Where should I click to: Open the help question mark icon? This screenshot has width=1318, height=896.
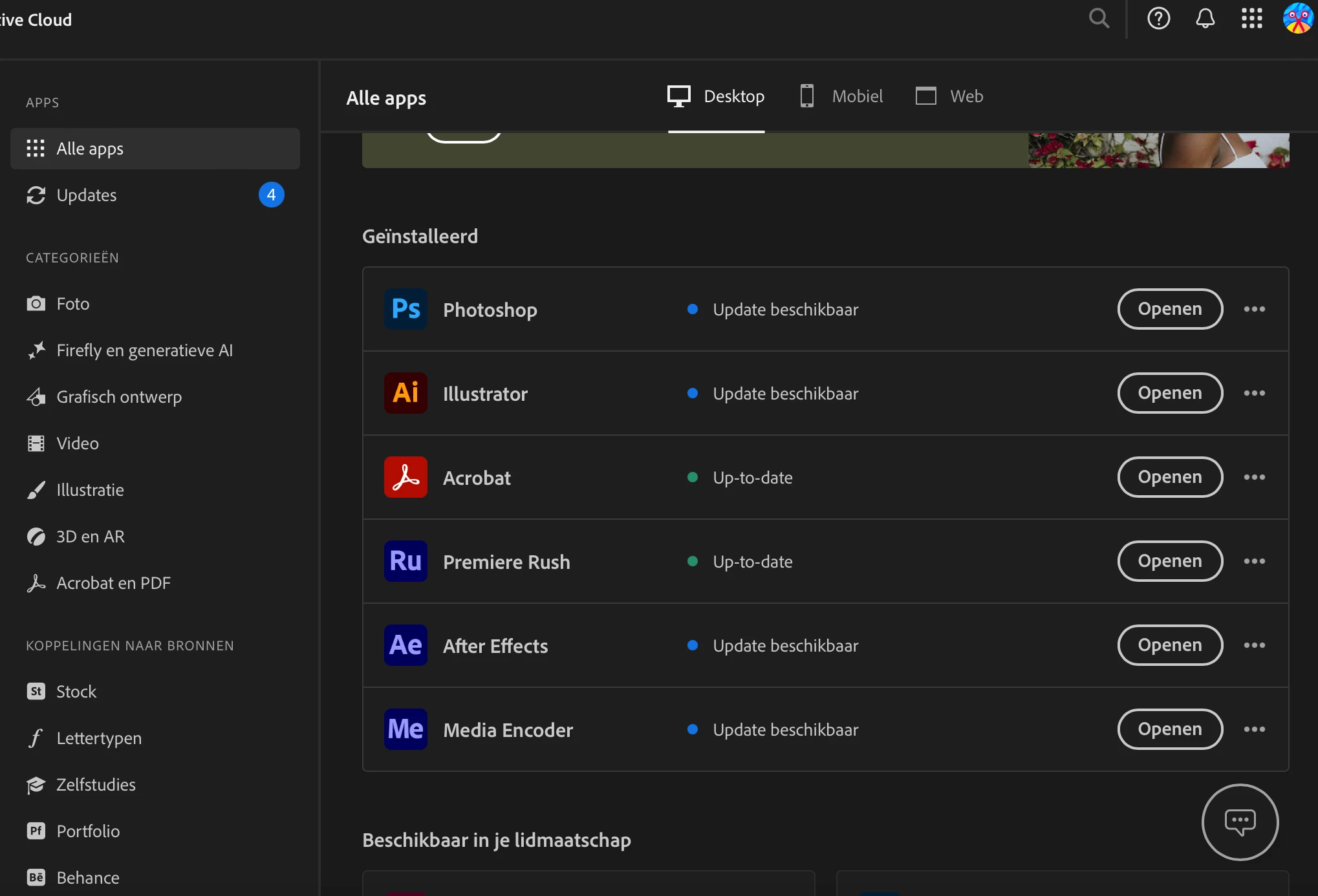tap(1158, 19)
